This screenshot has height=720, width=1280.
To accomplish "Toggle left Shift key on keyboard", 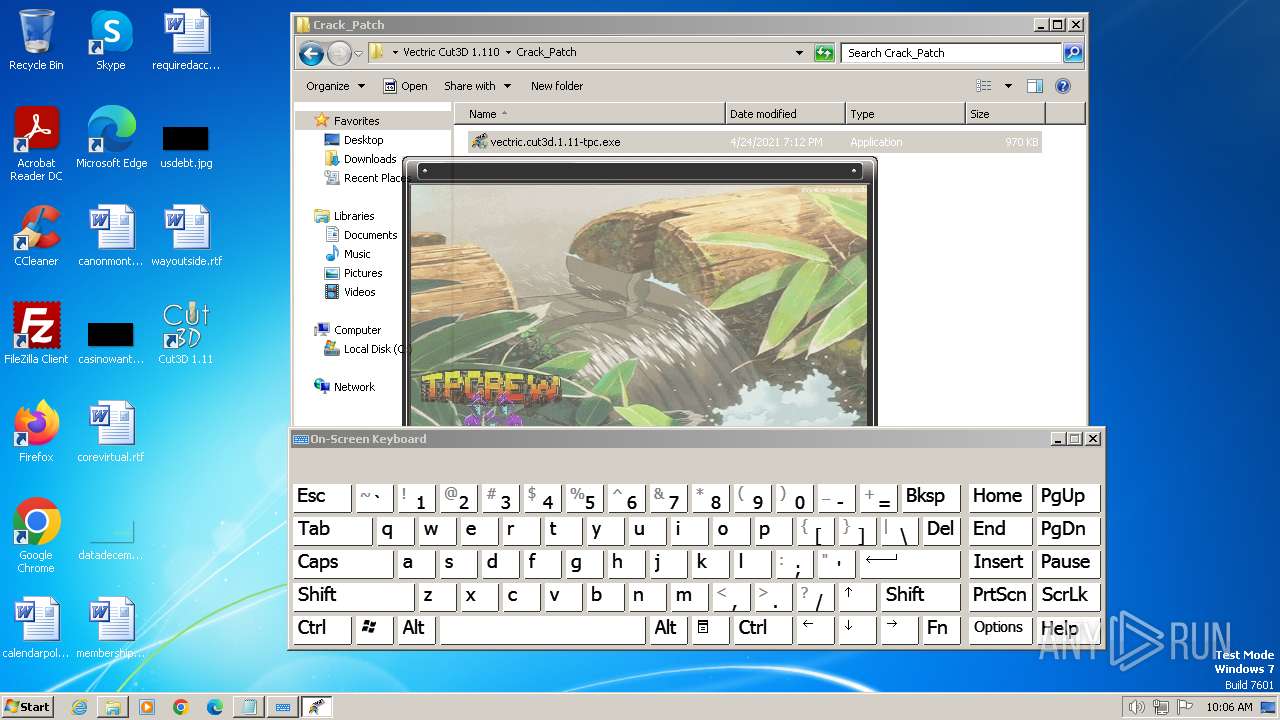I will 353,595.
